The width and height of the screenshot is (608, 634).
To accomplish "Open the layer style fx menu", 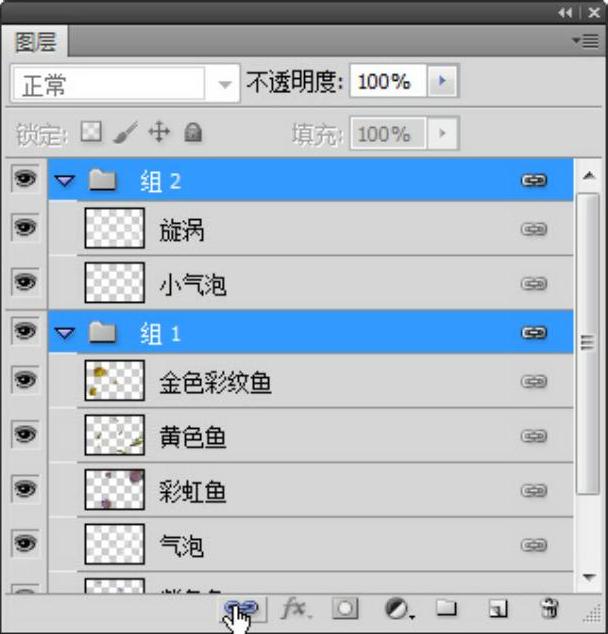I will (295, 607).
